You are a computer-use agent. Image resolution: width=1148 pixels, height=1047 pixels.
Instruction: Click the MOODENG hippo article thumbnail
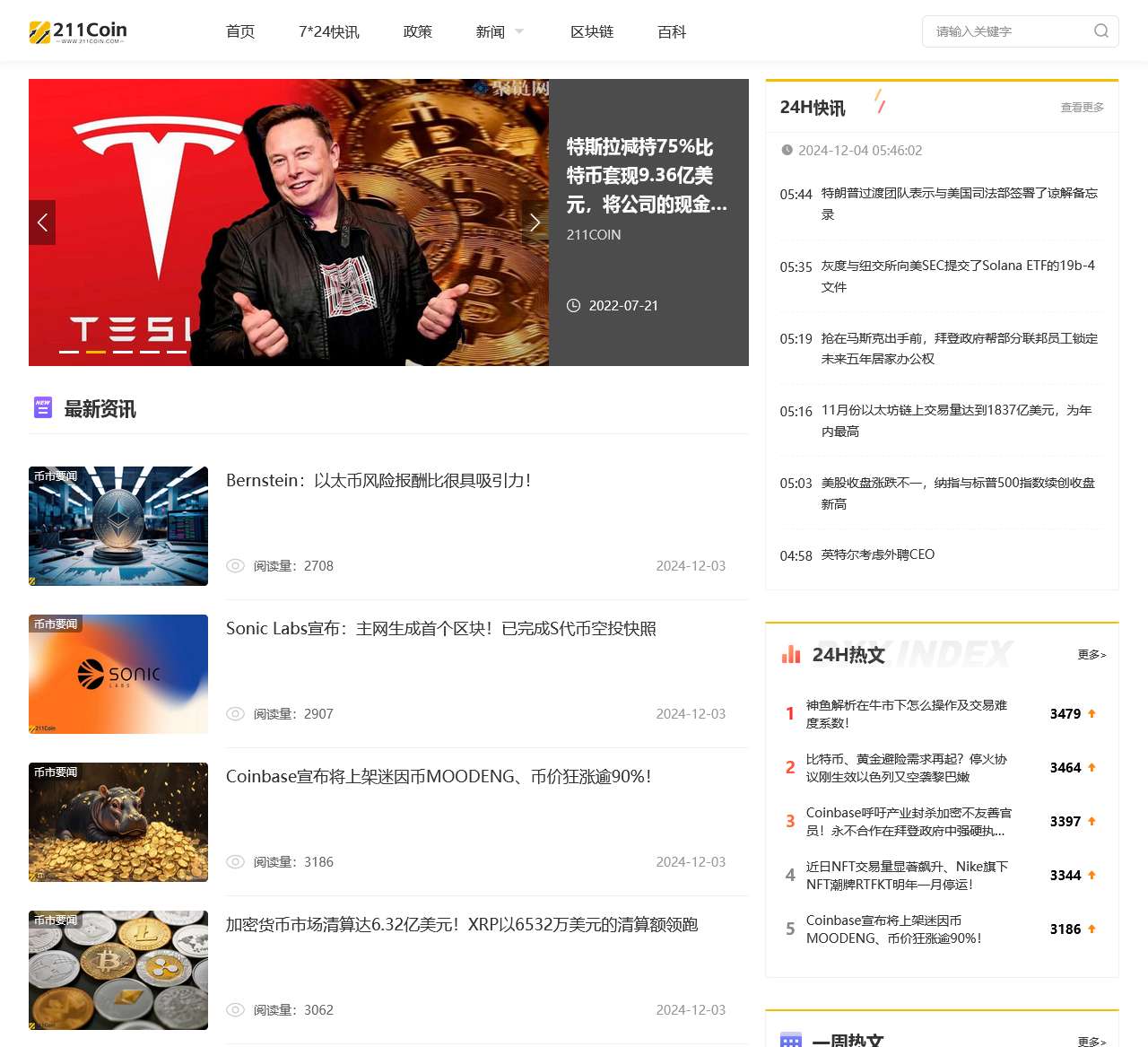117,822
